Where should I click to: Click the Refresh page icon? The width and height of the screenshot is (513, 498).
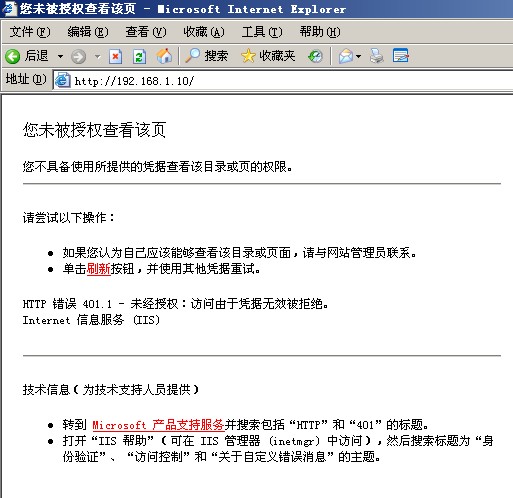pyautogui.click(x=139, y=56)
